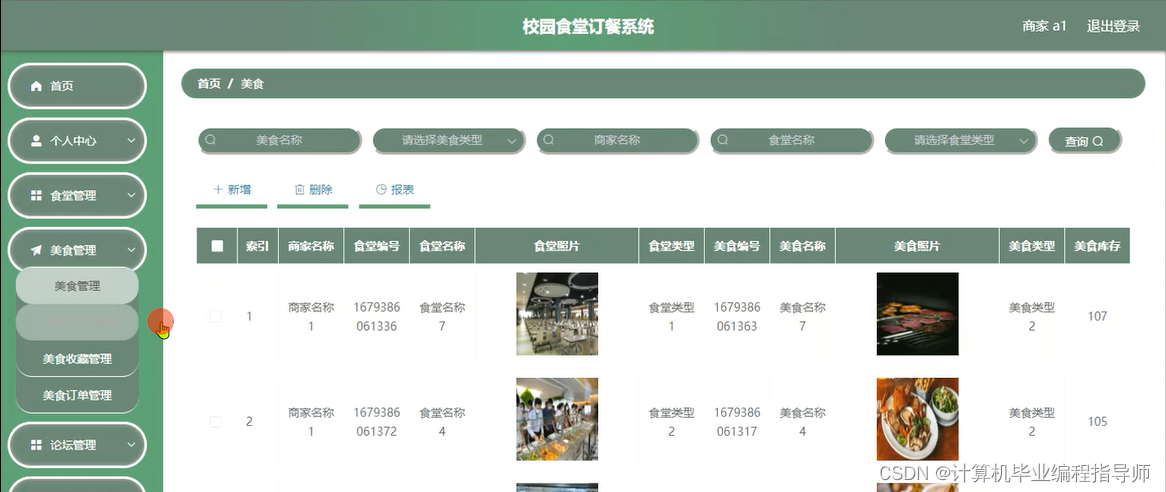Click the magnifier icon in the 美食名称 field
Image resolution: width=1166 pixels, height=492 pixels.
click(210, 140)
